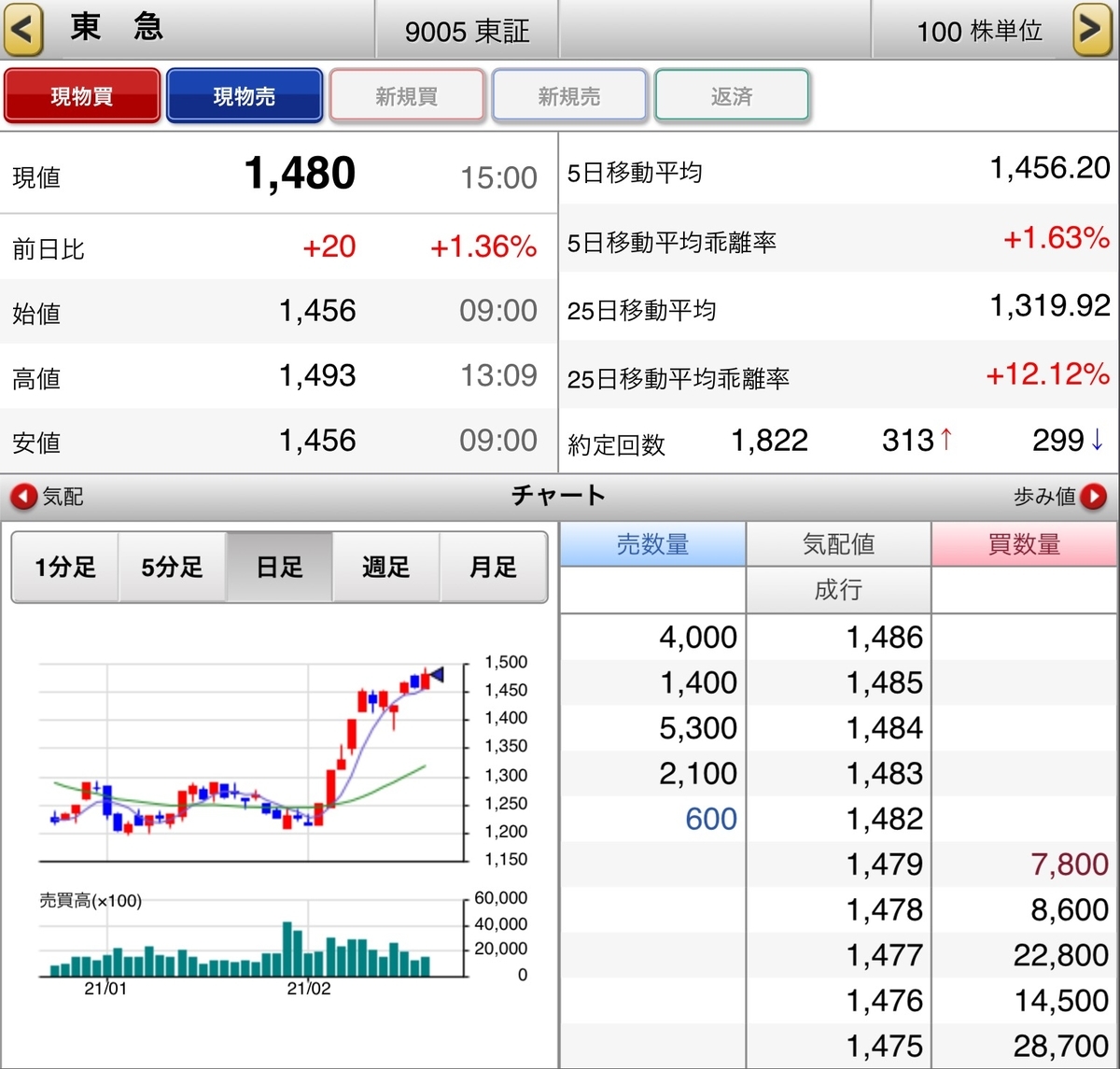
Task: Select the 月足 monthly chart tab
Action: [493, 567]
